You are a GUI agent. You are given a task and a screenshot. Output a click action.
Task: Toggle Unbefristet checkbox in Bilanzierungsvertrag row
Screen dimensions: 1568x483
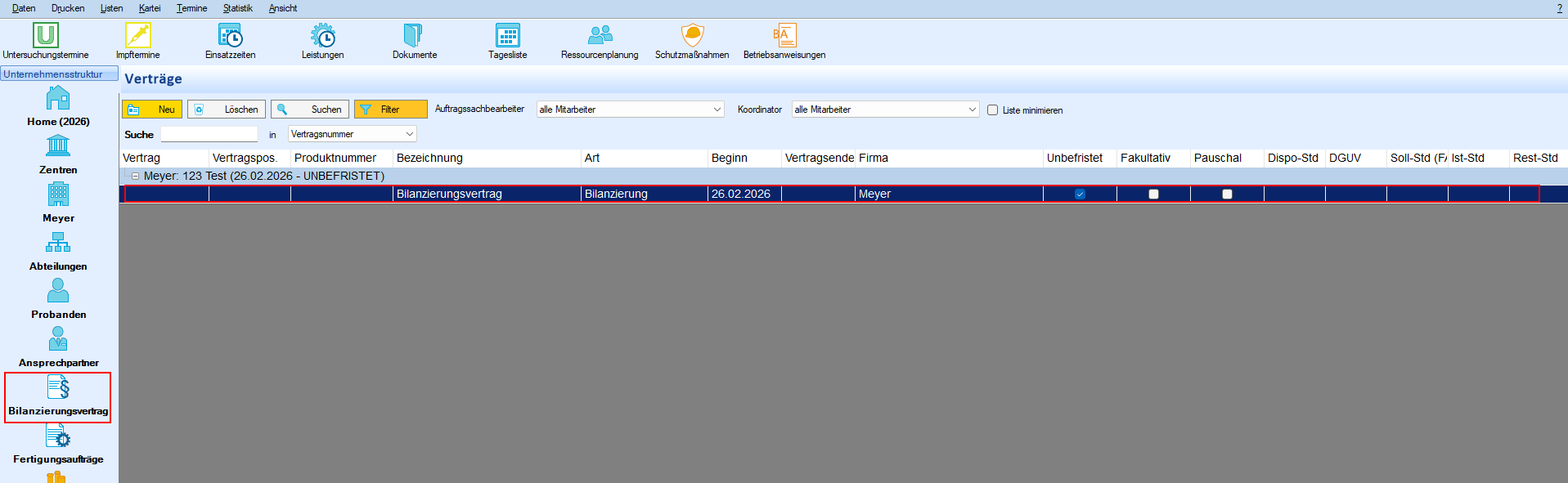click(x=1080, y=194)
